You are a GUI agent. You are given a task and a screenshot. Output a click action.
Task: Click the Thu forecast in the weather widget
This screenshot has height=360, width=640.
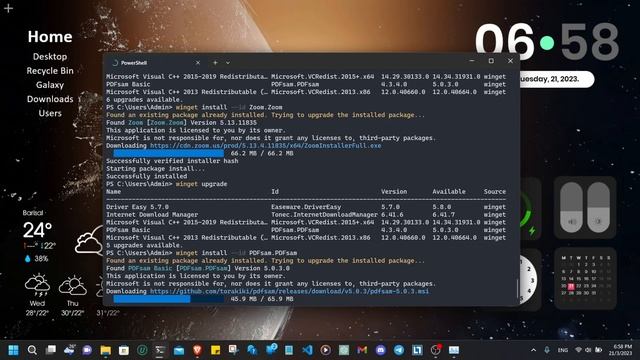click(73, 295)
